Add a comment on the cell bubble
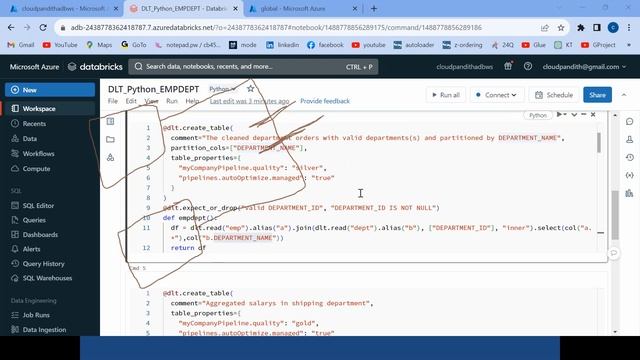The width and height of the screenshot is (640, 360). tap(613, 253)
